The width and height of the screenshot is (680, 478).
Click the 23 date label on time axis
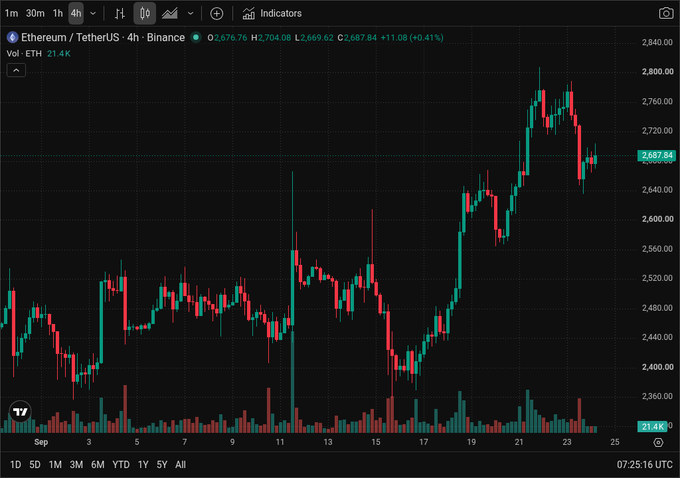[x=567, y=442]
